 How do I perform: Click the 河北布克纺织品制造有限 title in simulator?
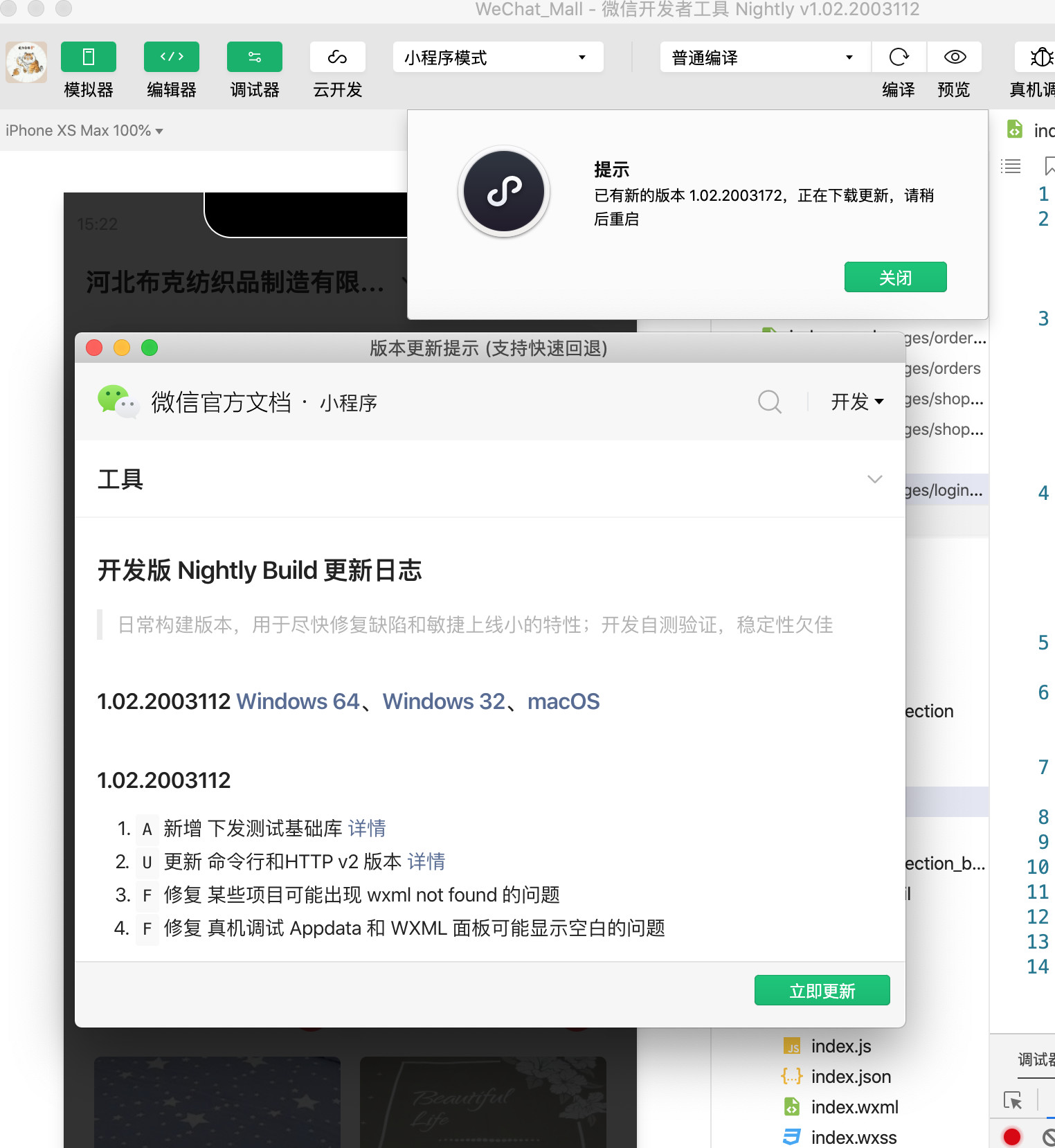pos(235,282)
